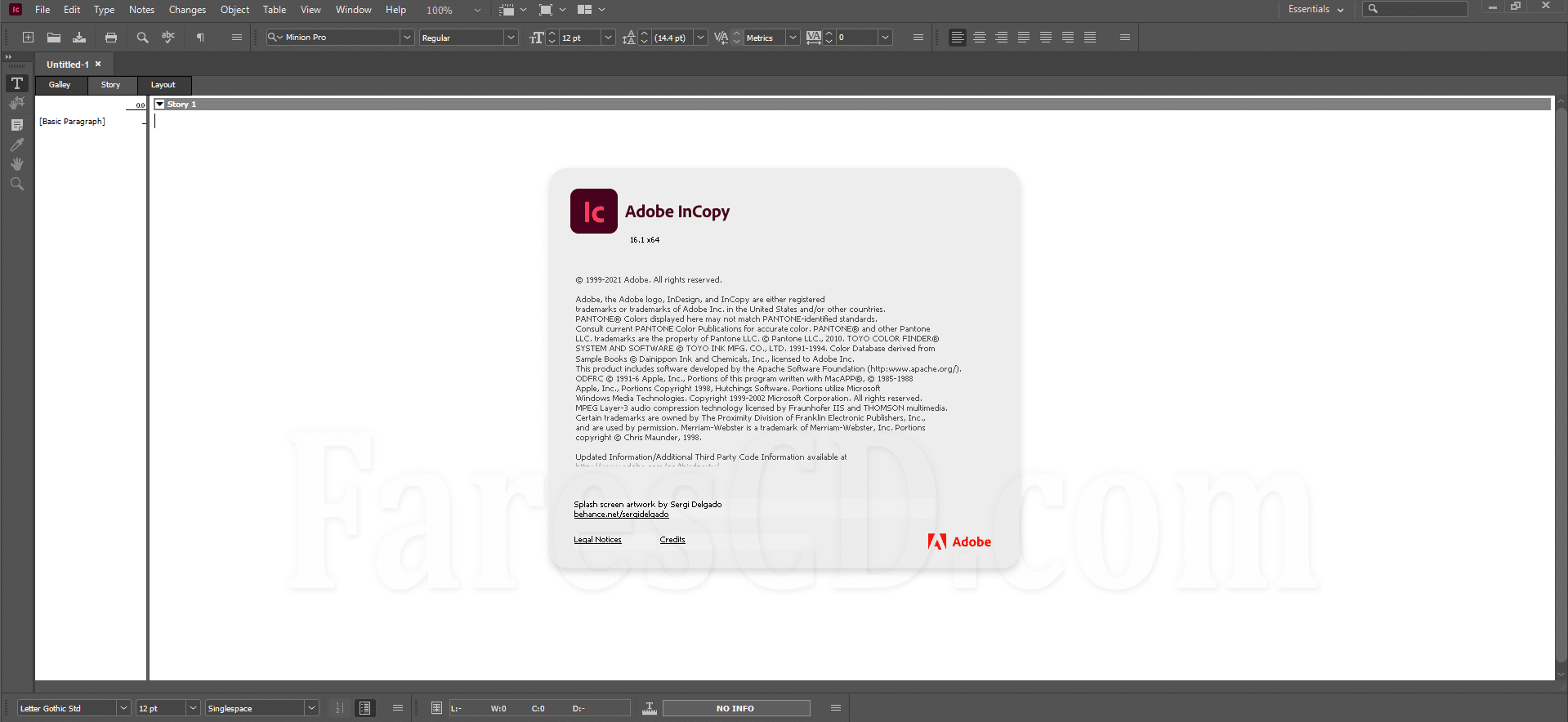Image resolution: width=1568 pixels, height=722 pixels.
Task: Open the Minion Pro font family dropdown
Action: pos(407,38)
